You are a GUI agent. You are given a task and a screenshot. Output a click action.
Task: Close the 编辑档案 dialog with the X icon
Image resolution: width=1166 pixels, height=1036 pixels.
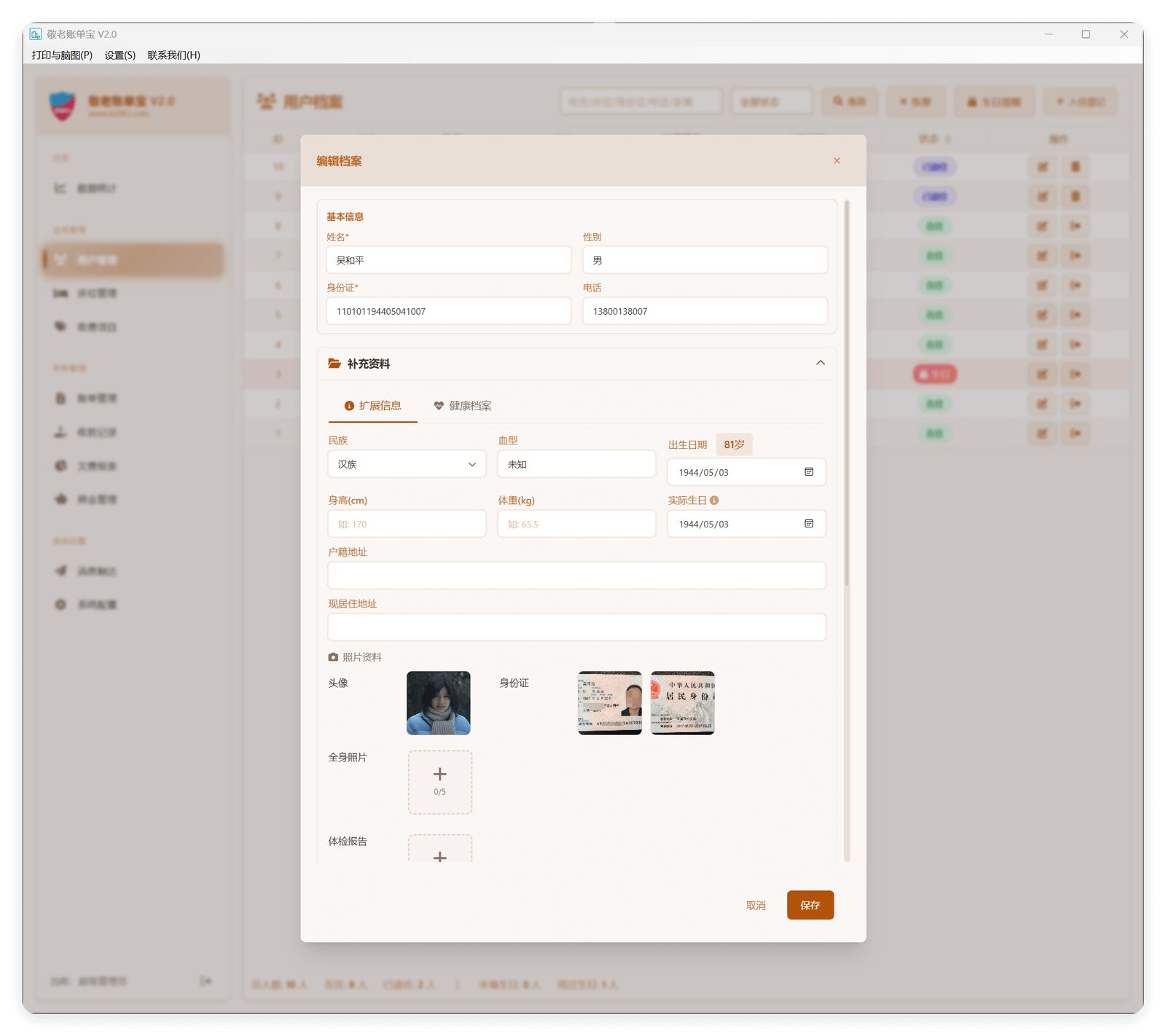coord(837,160)
